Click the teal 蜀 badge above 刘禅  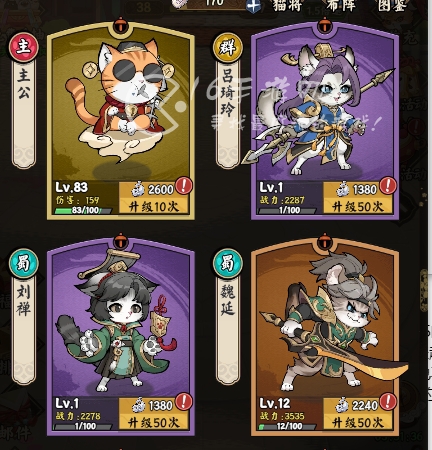click(24, 263)
